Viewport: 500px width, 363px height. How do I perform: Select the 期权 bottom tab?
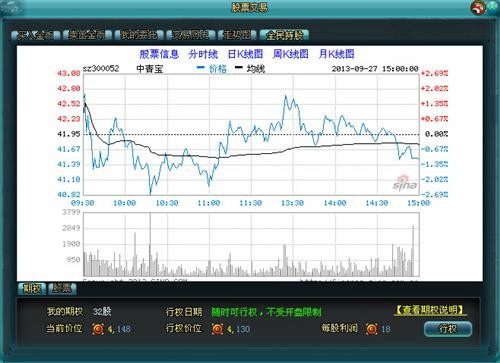coord(31,289)
